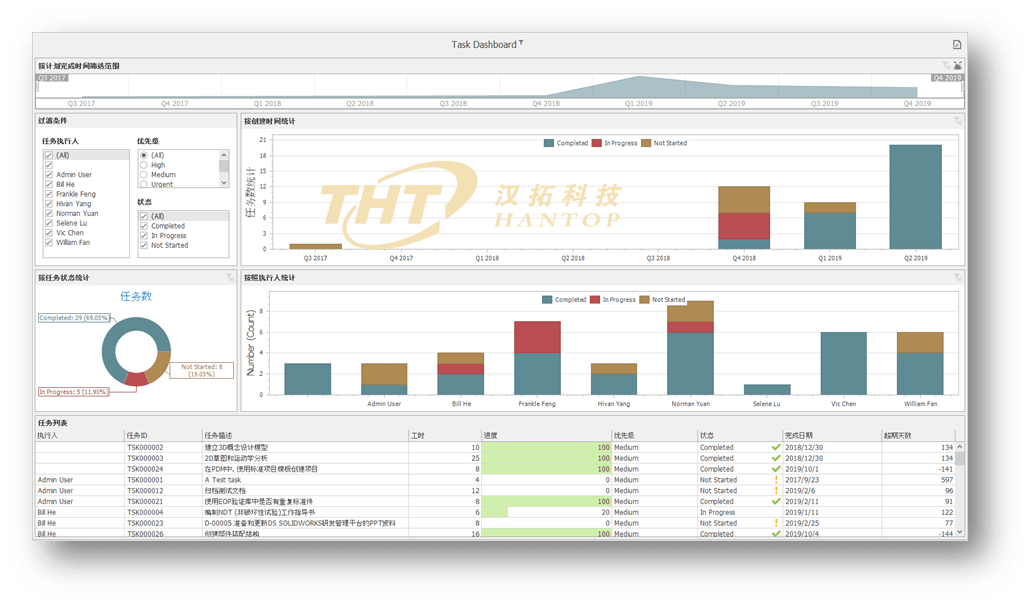Click the Completed: 29 (69.05%) label

tap(74, 317)
